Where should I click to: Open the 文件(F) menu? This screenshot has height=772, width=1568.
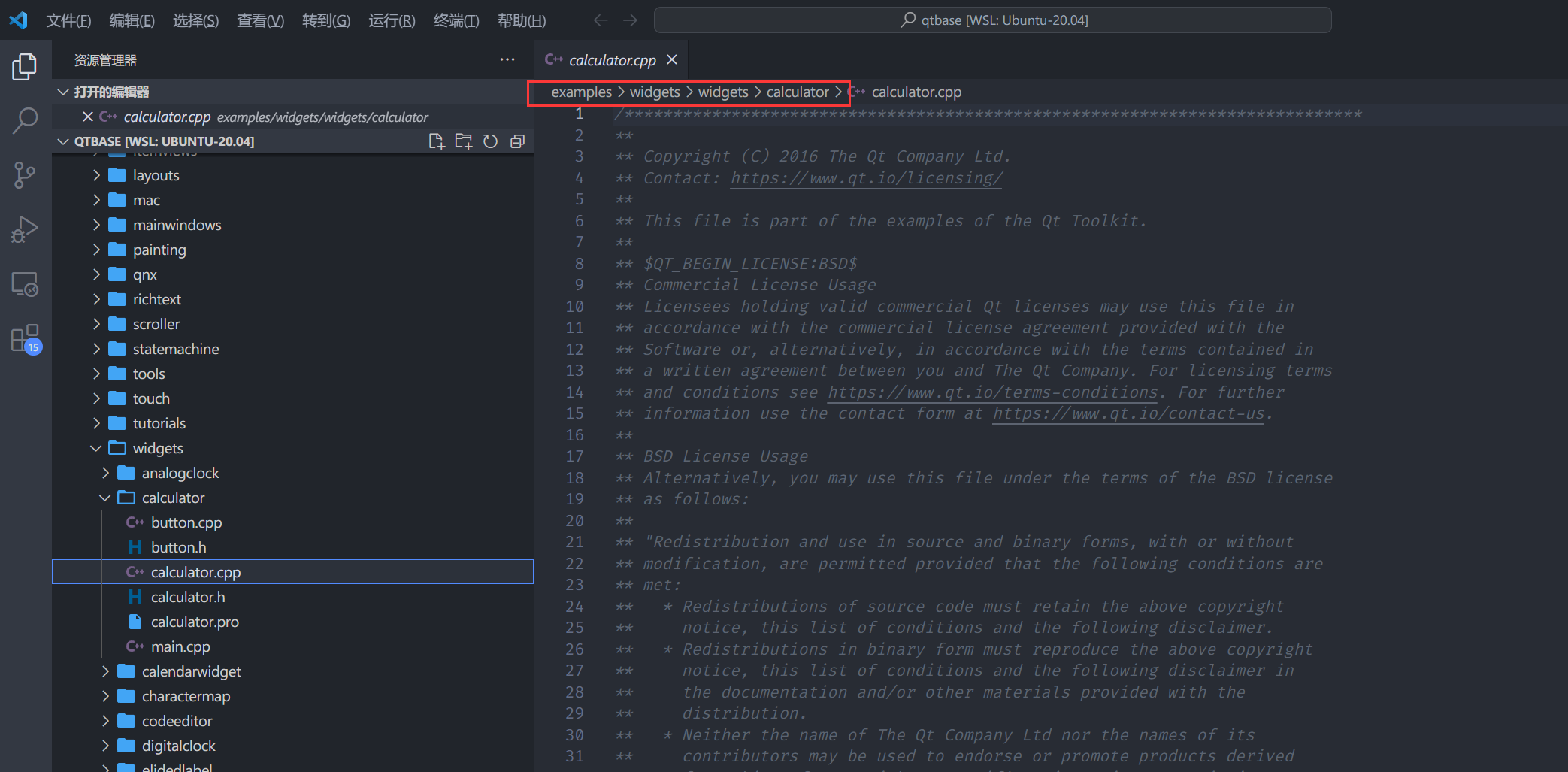pos(68,20)
